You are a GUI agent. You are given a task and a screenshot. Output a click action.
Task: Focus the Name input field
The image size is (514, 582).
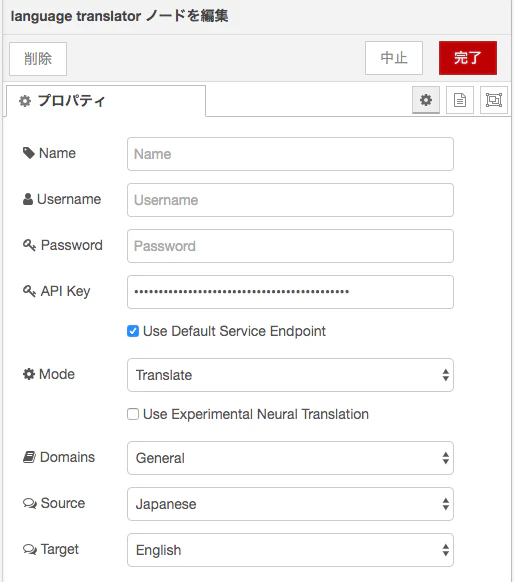click(x=290, y=154)
